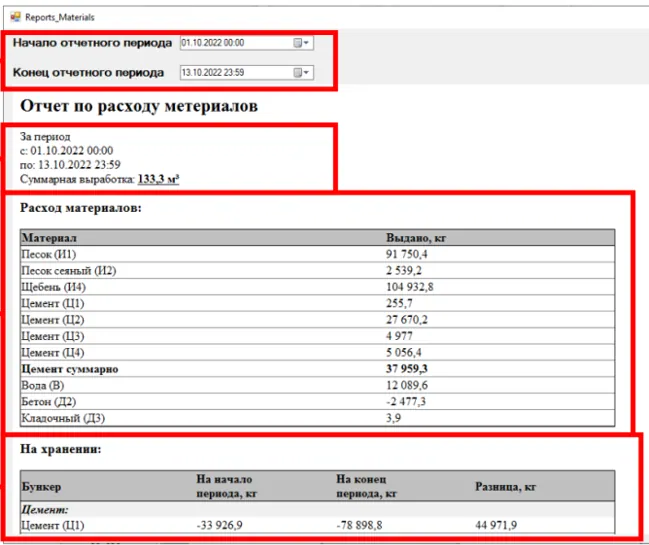Click the 'Бункер' column header
Screen dimensions: 649x545
41,487
